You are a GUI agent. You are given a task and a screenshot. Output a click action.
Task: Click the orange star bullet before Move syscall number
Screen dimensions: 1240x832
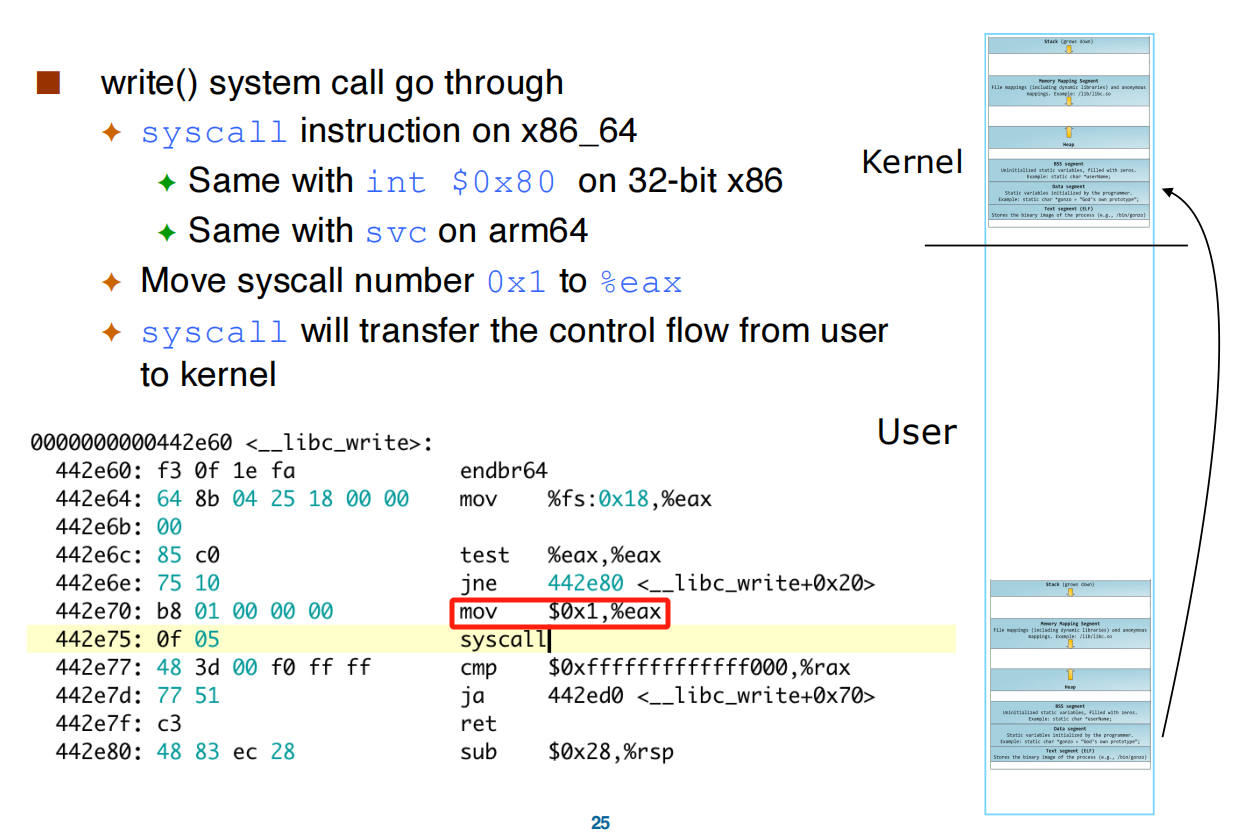tap(111, 282)
